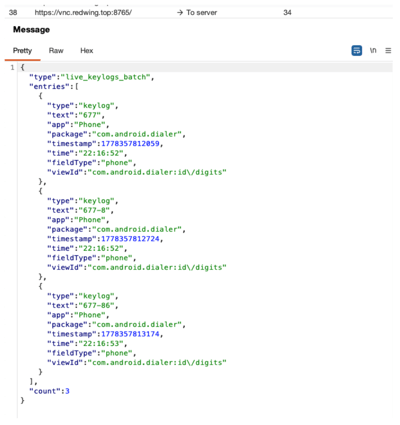Screen dimensions: 400x425
Task: Click the Message panel heading
Action: [31, 30]
